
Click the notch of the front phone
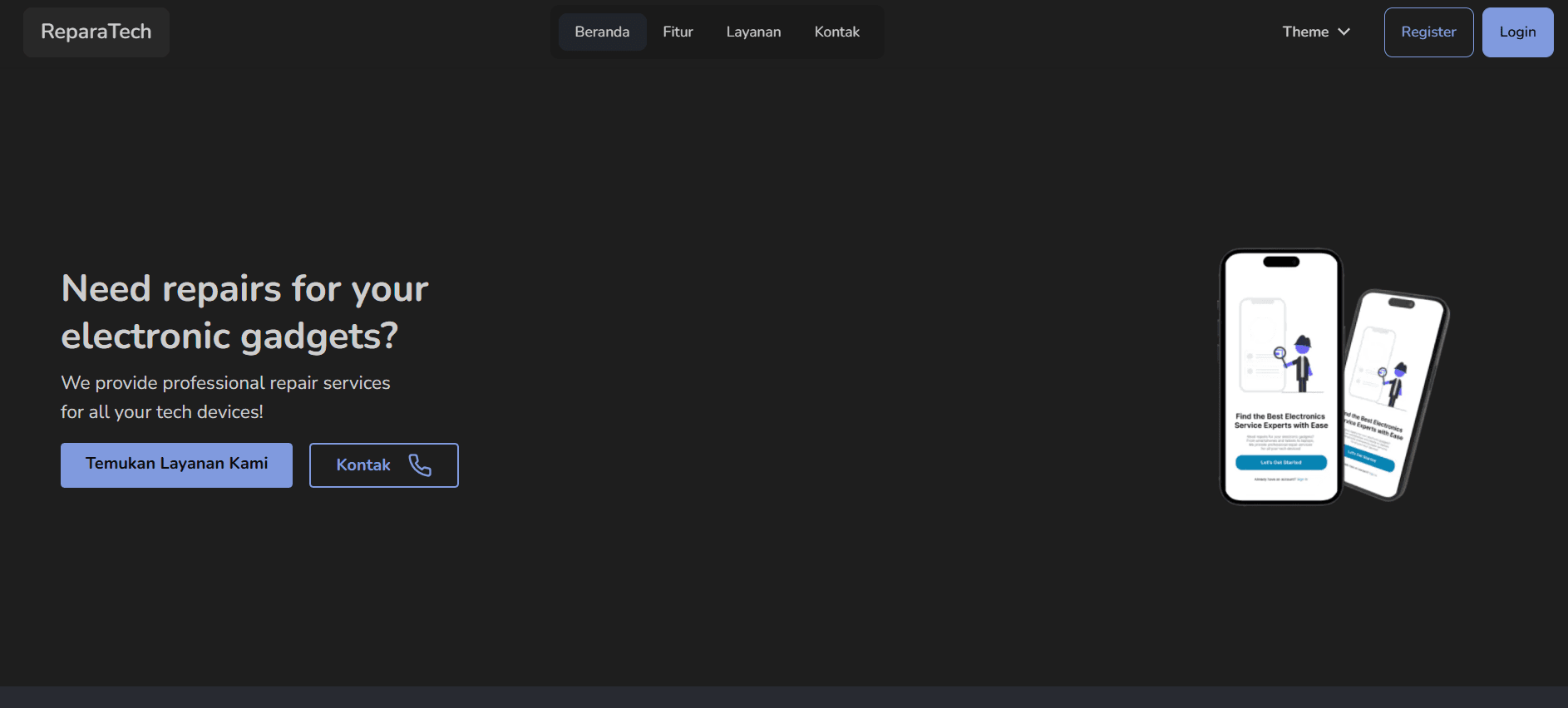[1280, 262]
